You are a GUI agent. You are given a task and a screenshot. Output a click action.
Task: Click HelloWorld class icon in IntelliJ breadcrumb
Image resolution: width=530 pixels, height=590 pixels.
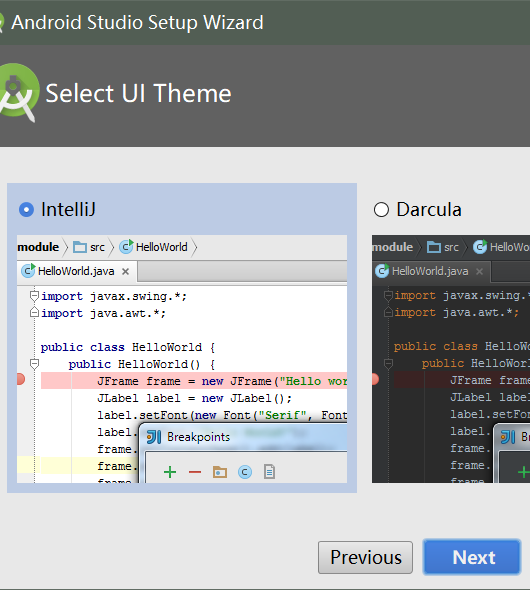click(126, 247)
